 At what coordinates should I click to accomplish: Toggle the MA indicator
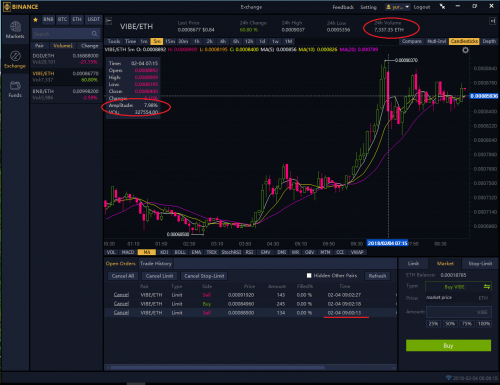point(147,252)
